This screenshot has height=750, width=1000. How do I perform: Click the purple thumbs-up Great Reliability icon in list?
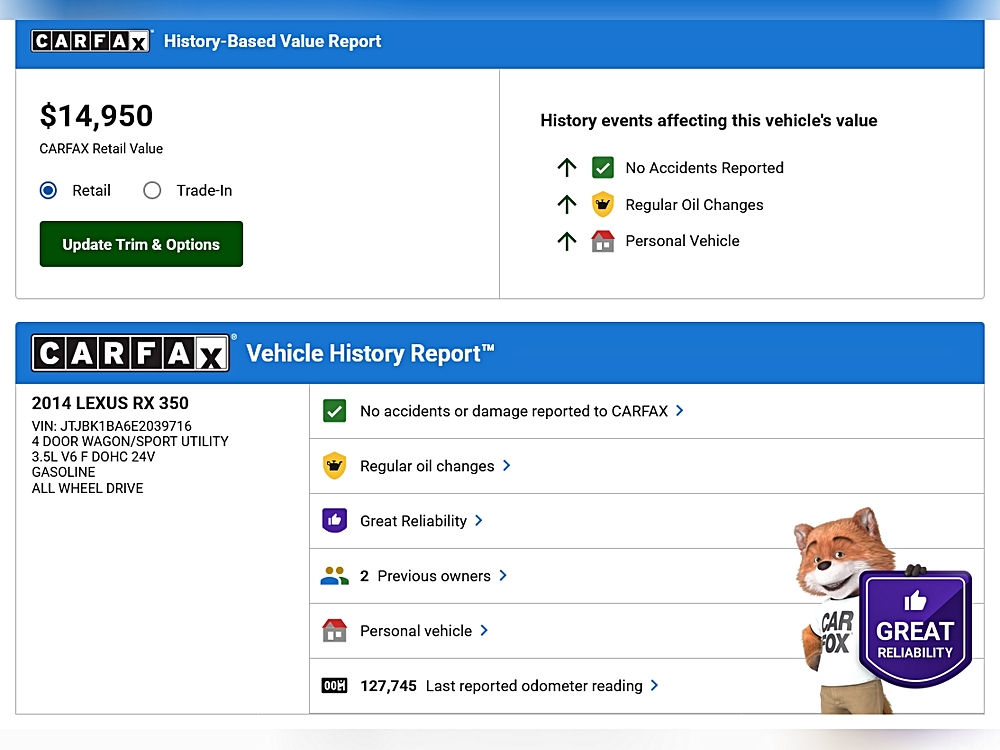(334, 521)
